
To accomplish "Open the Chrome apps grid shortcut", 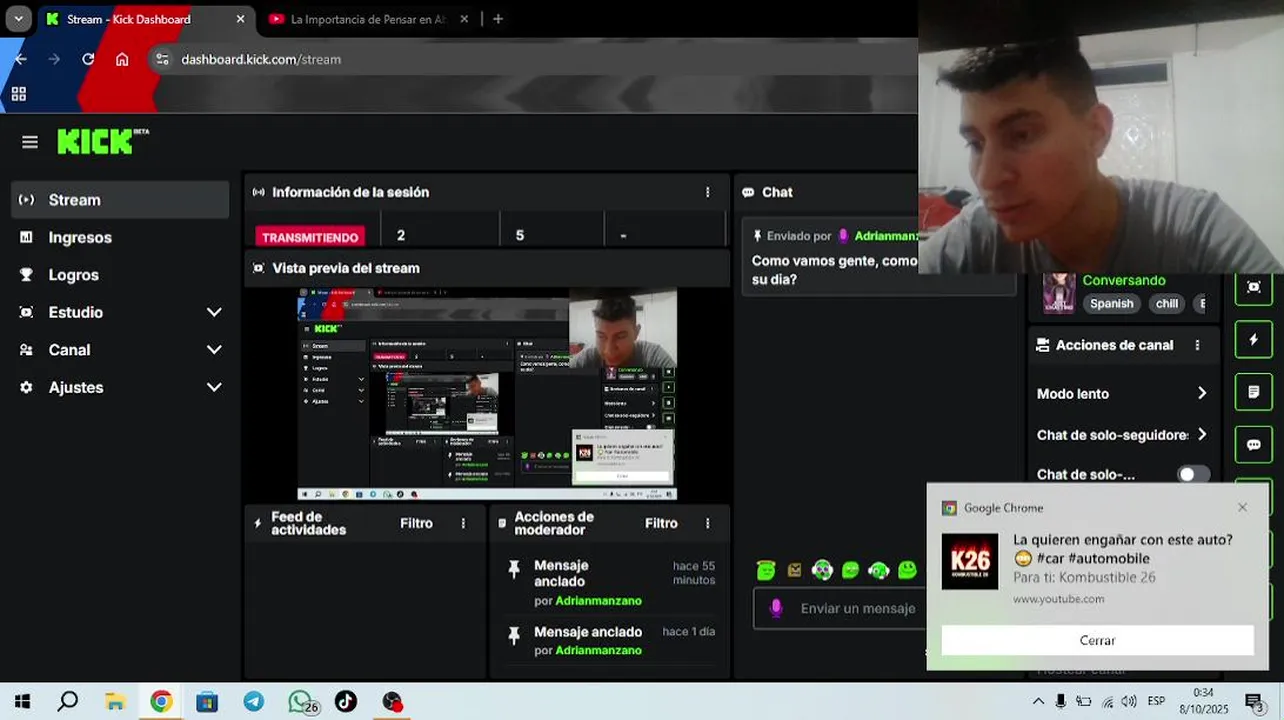I will [18, 94].
